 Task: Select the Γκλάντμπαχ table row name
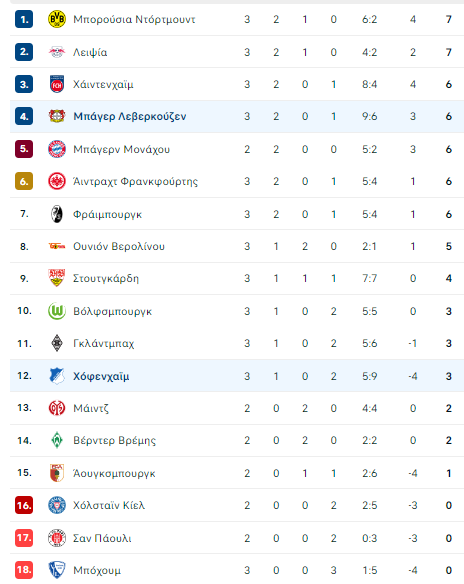(x=104, y=343)
